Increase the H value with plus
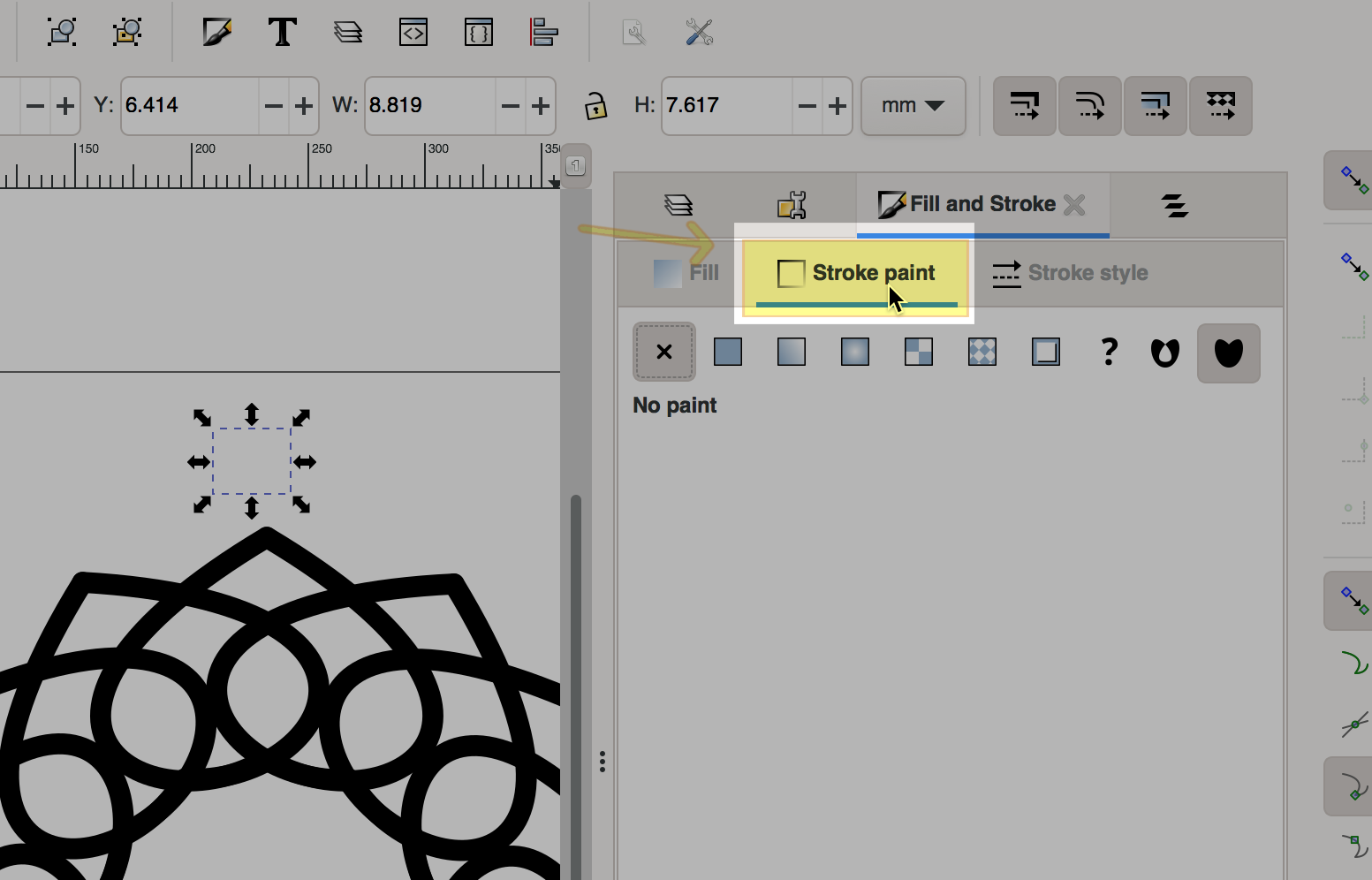 [837, 106]
